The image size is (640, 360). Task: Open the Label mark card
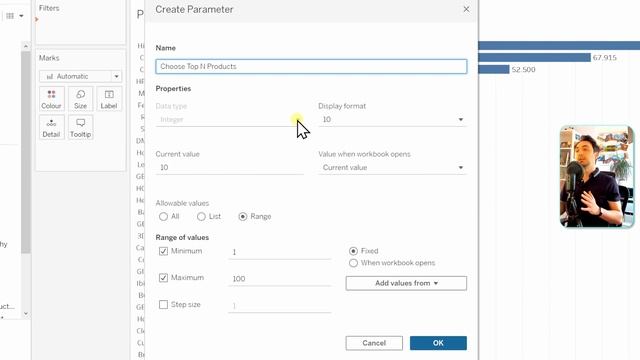(109, 99)
